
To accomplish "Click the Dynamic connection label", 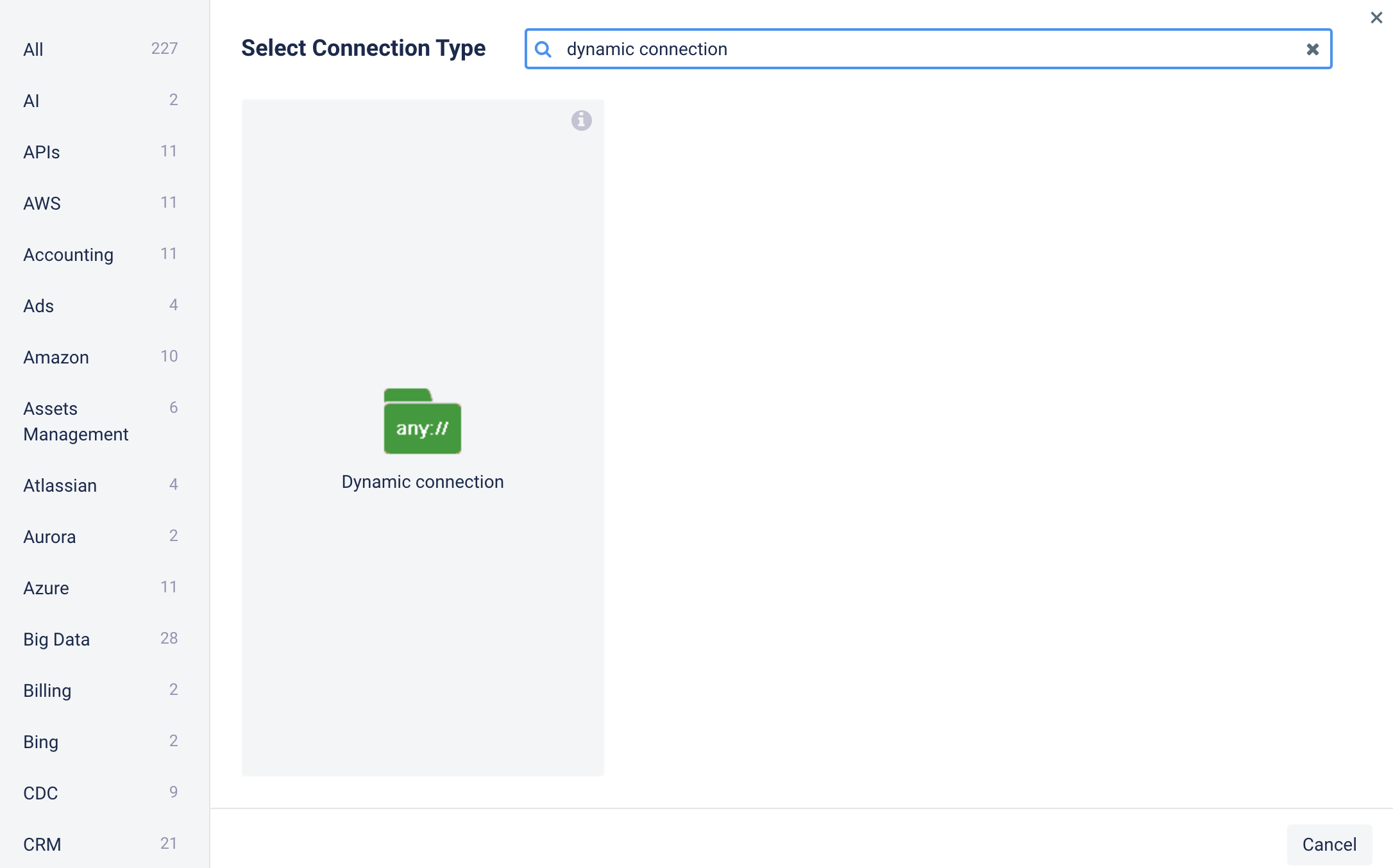I will tap(423, 481).
